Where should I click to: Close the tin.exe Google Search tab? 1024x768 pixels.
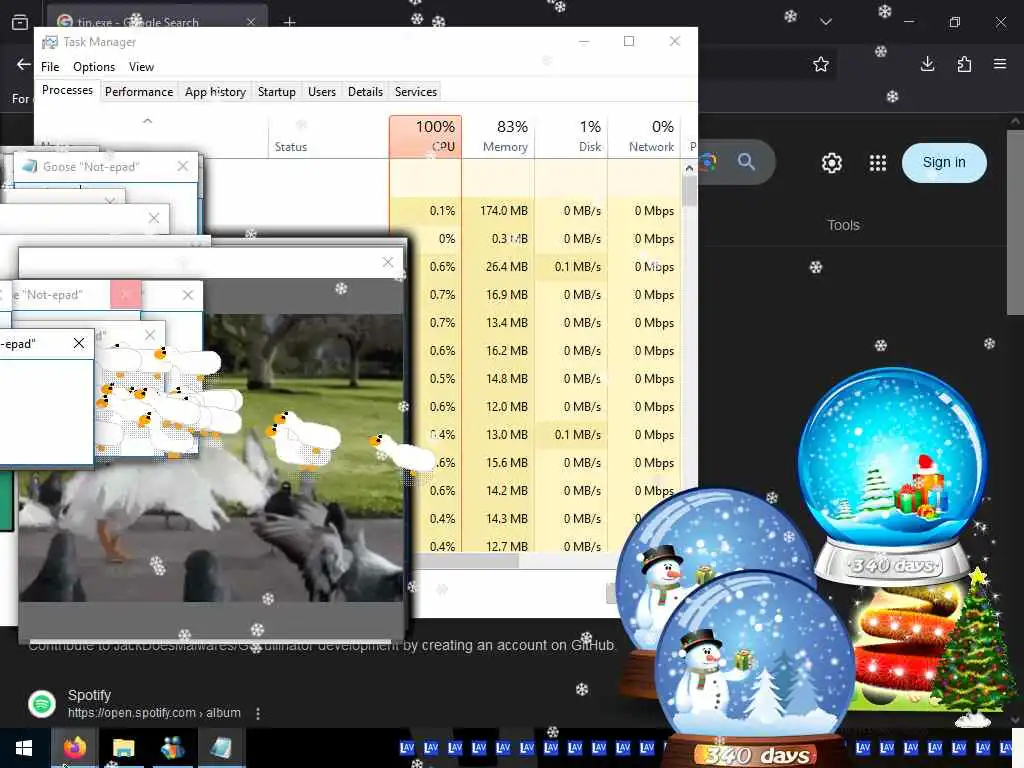click(x=251, y=22)
